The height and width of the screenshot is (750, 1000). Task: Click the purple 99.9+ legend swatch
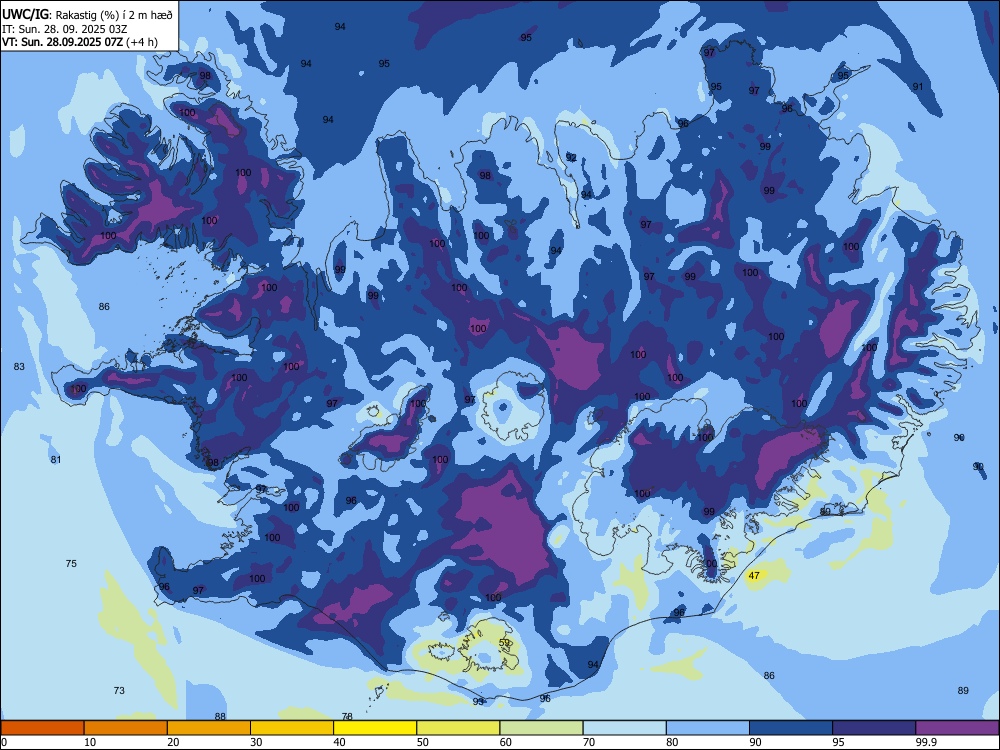(x=957, y=728)
